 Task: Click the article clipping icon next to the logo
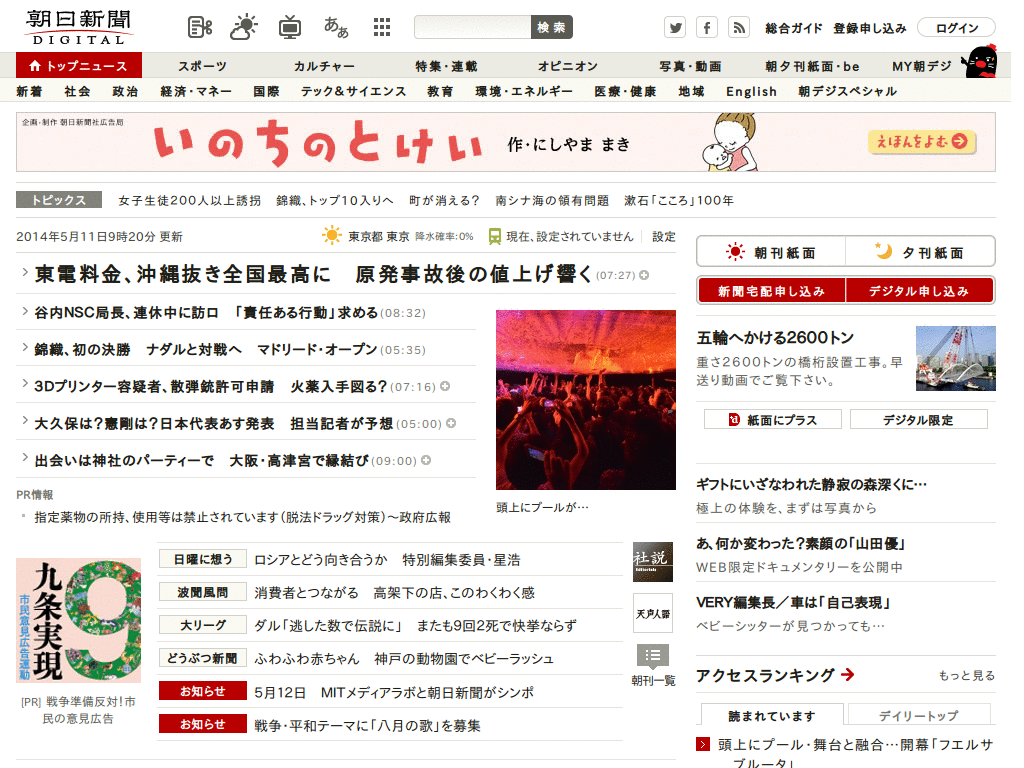[x=199, y=25]
